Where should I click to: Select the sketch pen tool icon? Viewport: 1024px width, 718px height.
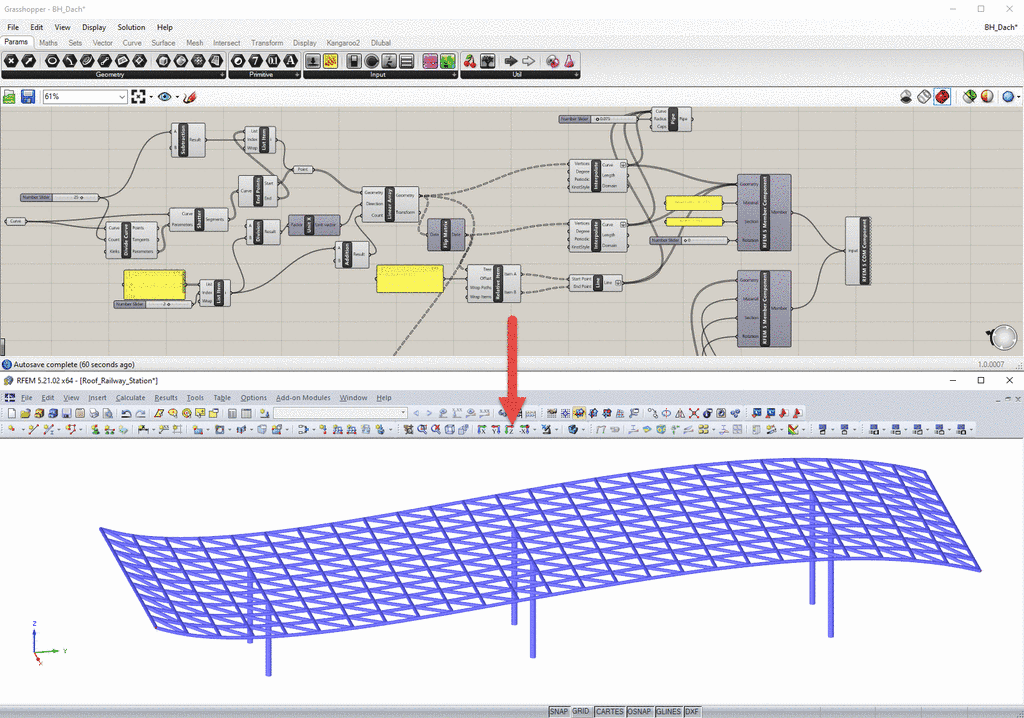(x=189, y=97)
